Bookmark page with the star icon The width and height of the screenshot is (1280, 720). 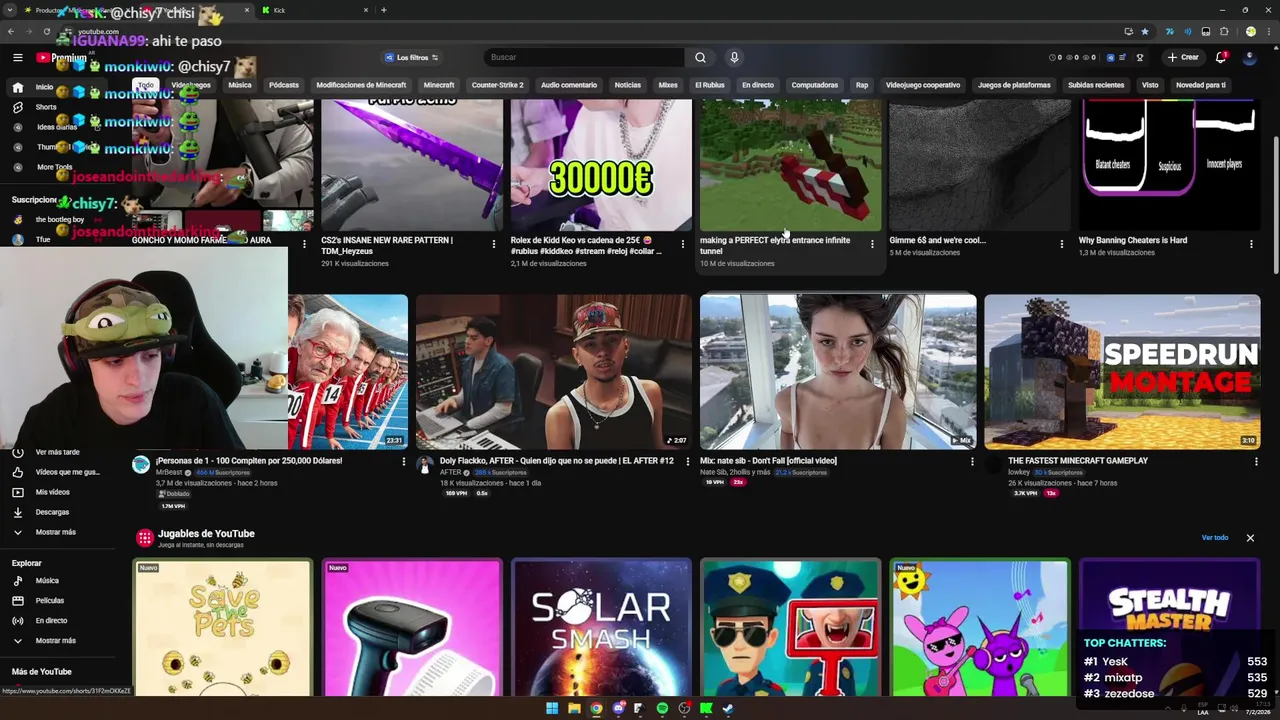1145,31
